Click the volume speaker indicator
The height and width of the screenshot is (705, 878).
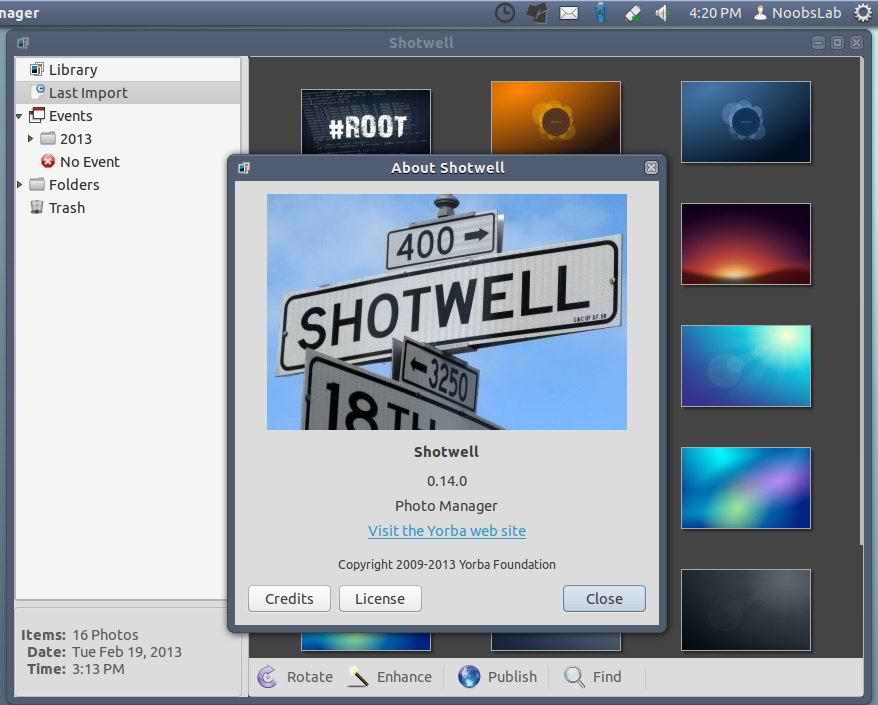[x=662, y=13]
